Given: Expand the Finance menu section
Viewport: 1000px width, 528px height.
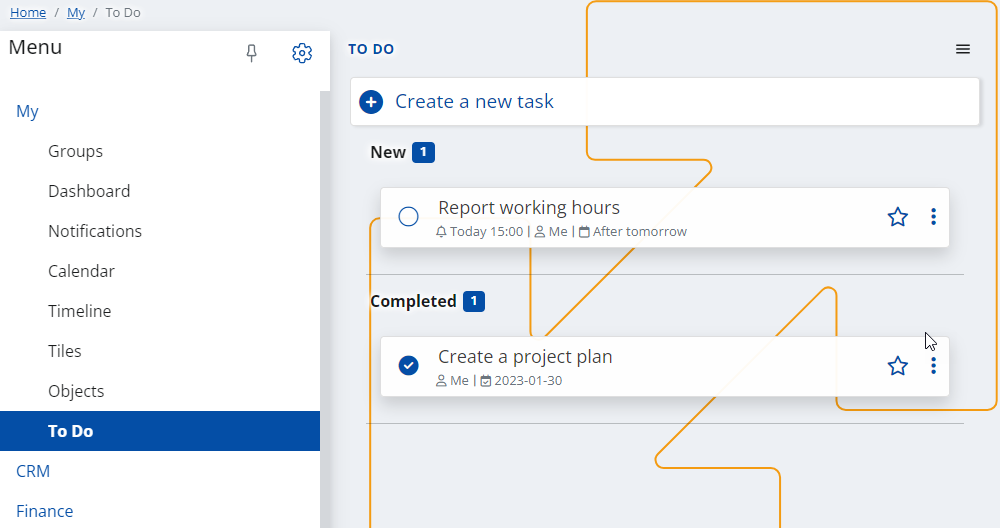Looking at the screenshot, I should 45,511.
